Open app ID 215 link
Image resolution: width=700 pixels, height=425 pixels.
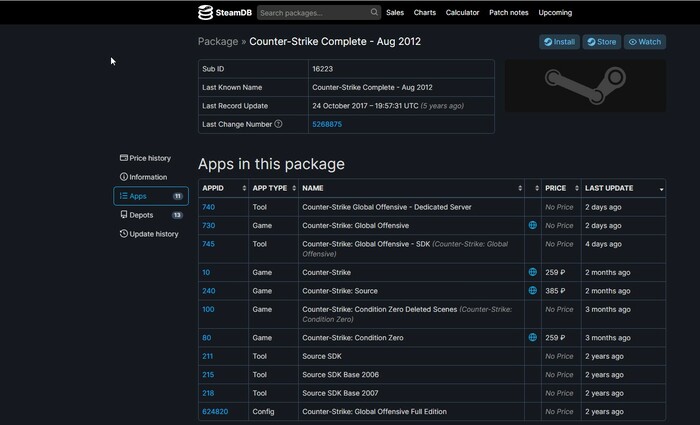coord(208,375)
